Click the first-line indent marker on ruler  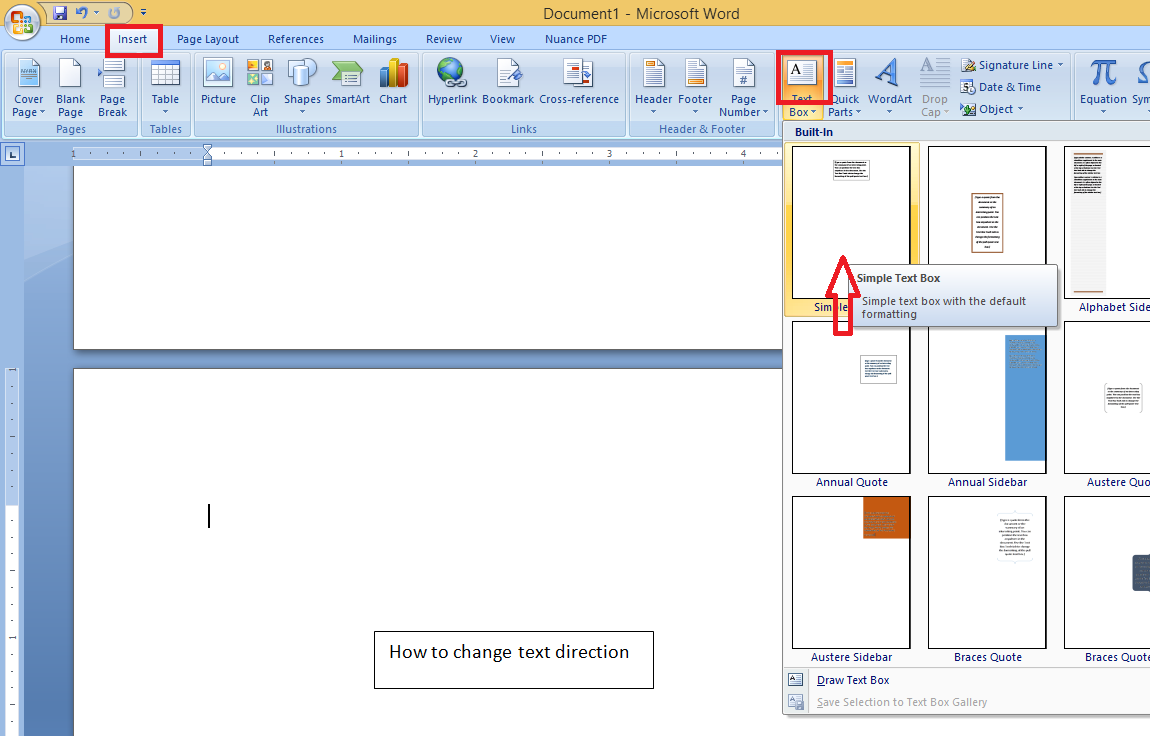tap(208, 149)
